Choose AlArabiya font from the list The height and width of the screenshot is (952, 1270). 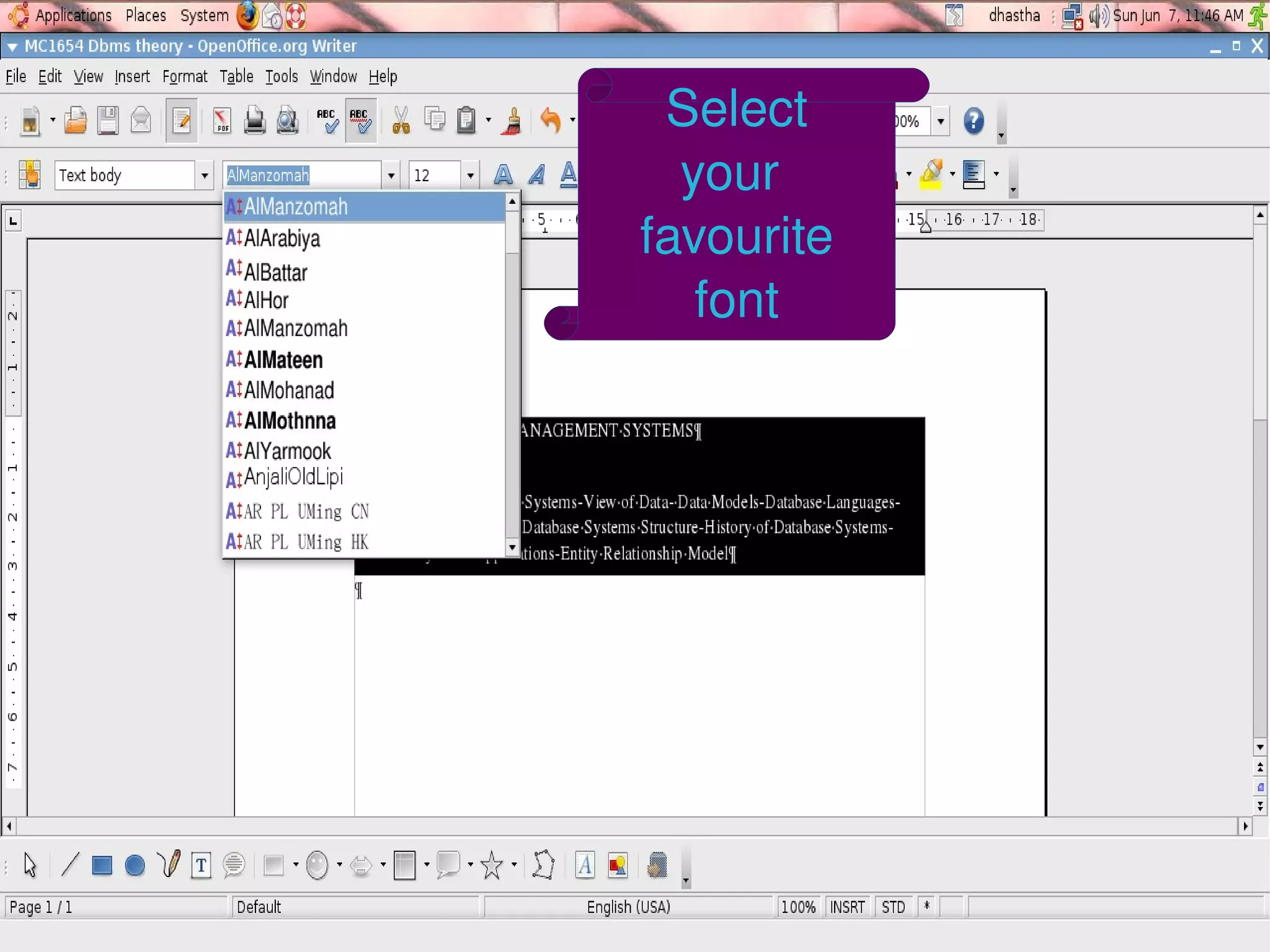click(364, 238)
